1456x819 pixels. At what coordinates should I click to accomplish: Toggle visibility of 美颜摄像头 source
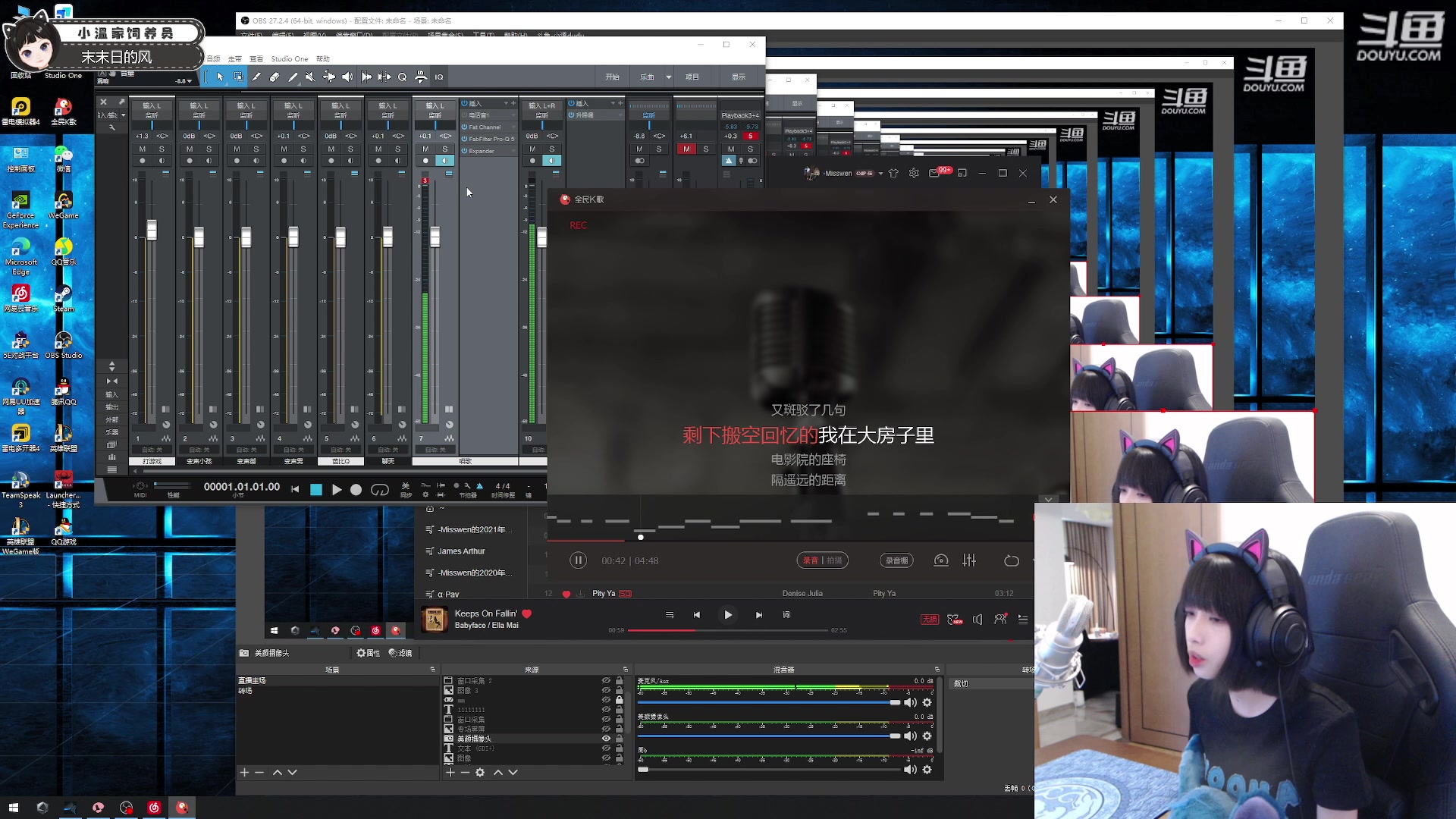click(606, 738)
